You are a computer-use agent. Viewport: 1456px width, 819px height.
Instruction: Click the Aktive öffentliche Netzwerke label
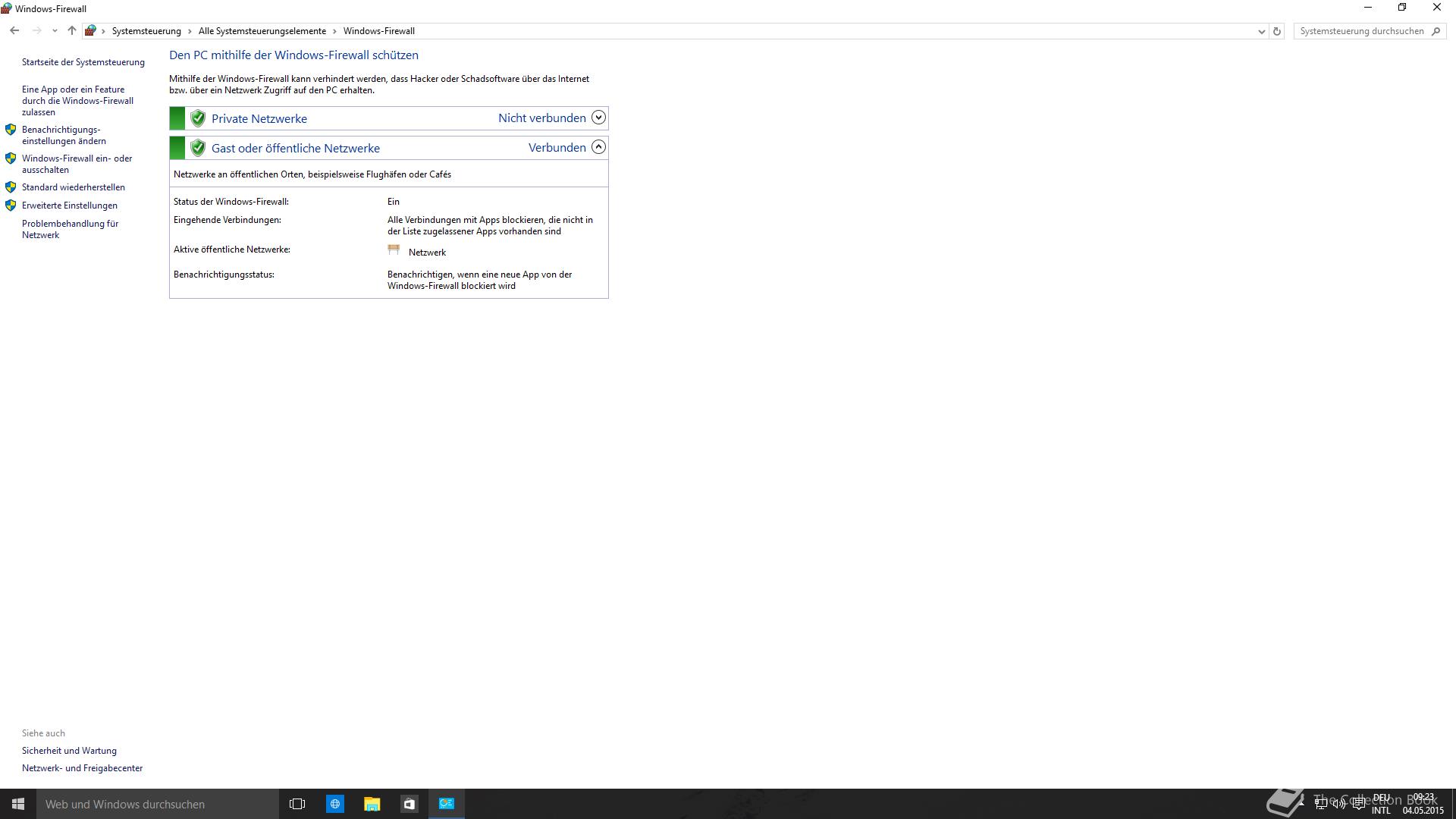coord(232,249)
